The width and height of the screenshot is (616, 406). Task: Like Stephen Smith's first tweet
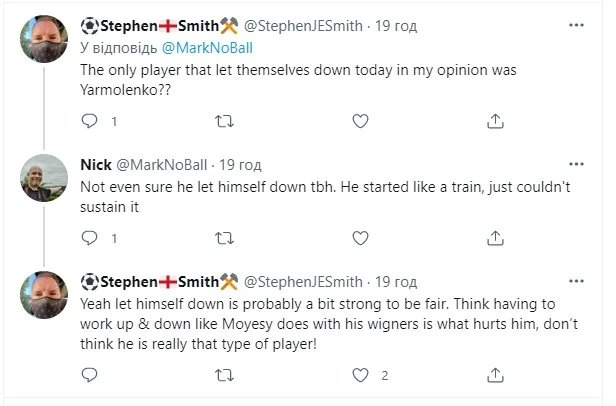360,121
